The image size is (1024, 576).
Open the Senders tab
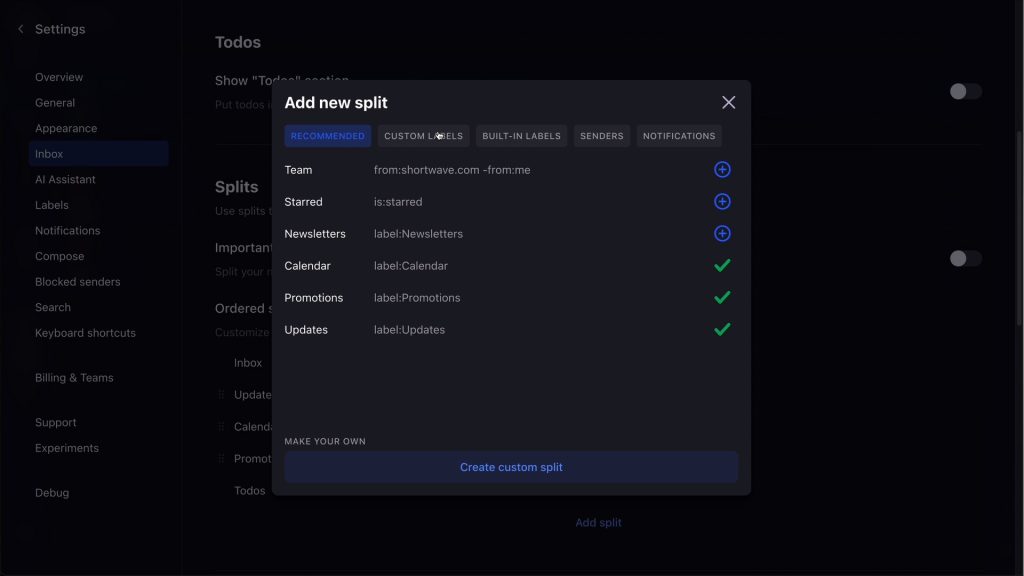[602, 136]
